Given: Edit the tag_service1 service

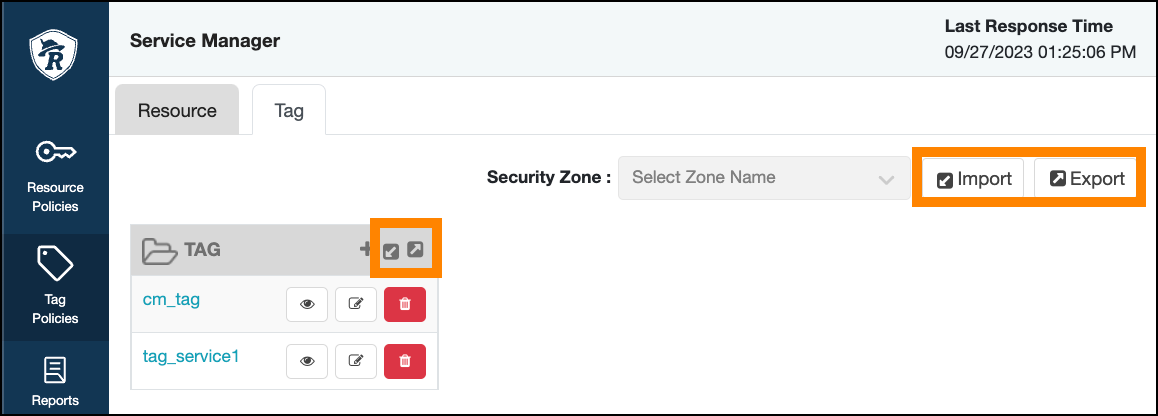Looking at the screenshot, I should point(355,361).
